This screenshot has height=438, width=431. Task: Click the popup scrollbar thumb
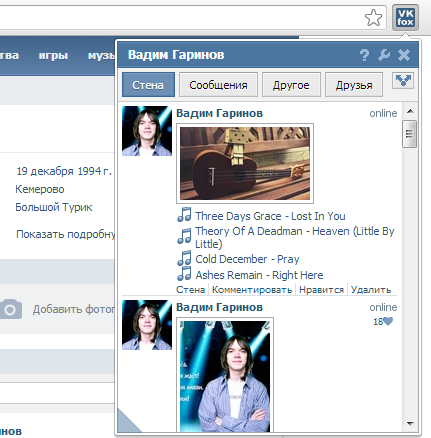point(410,134)
